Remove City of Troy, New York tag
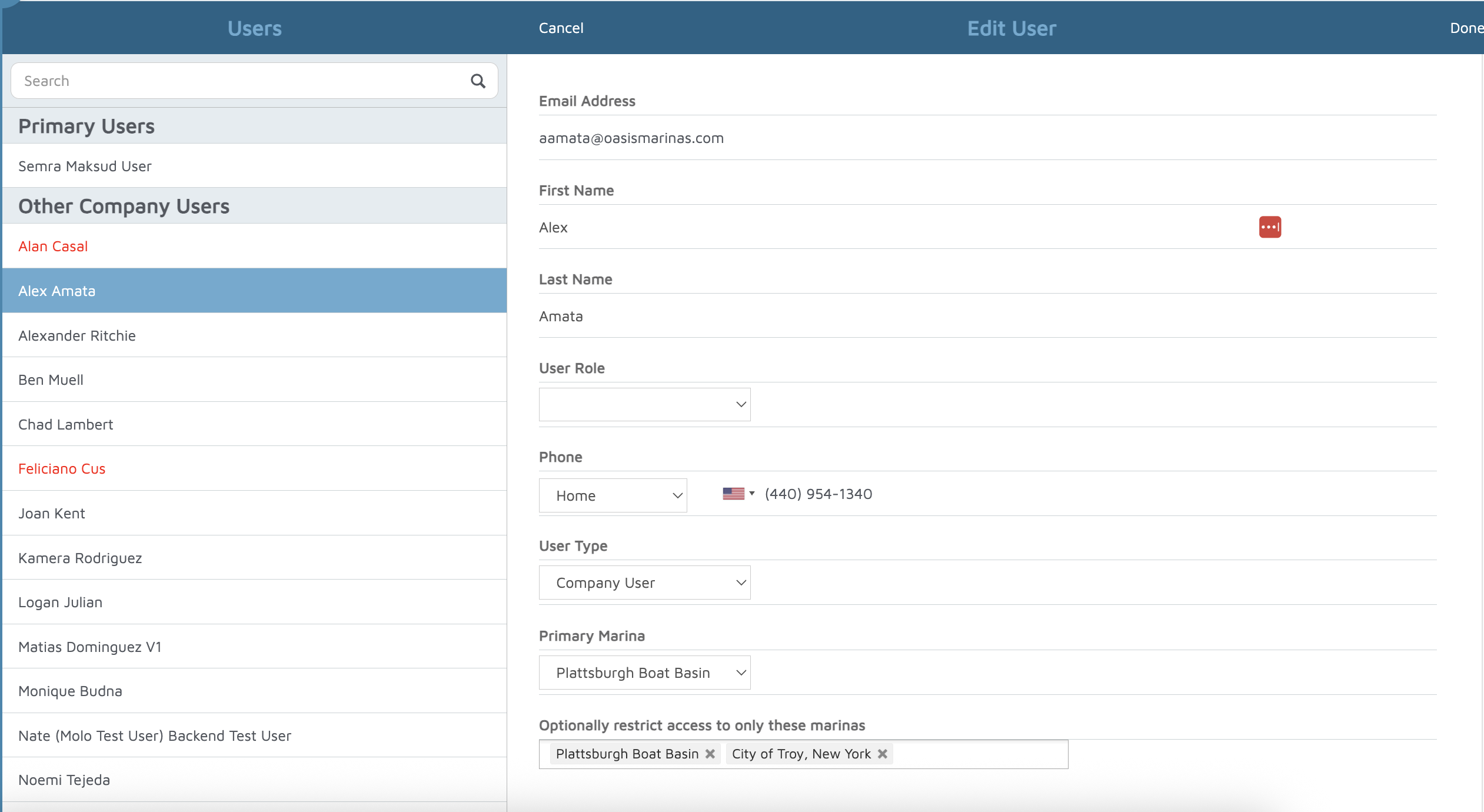 pyautogui.click(x=882, y=754)
